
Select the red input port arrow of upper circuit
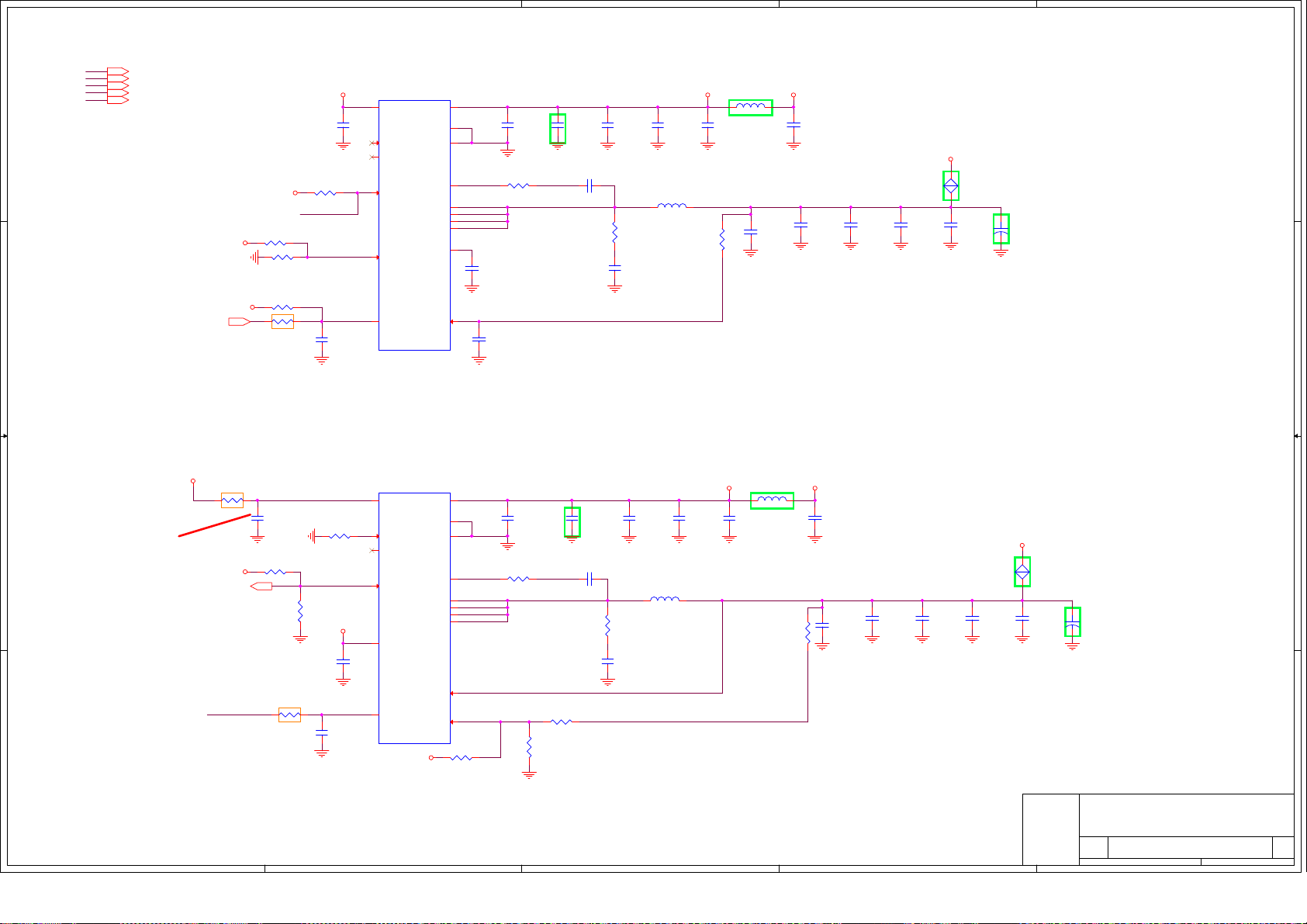pyautogui.click(x=239, y=321)
